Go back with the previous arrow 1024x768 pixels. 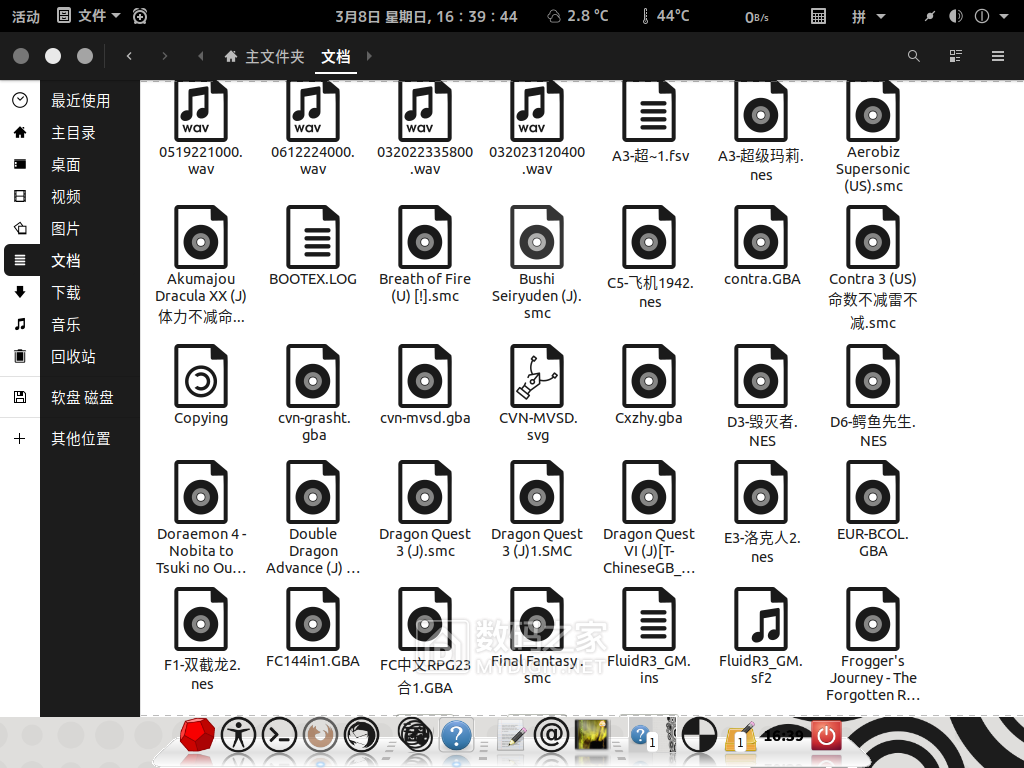click(x=129, y=56)
